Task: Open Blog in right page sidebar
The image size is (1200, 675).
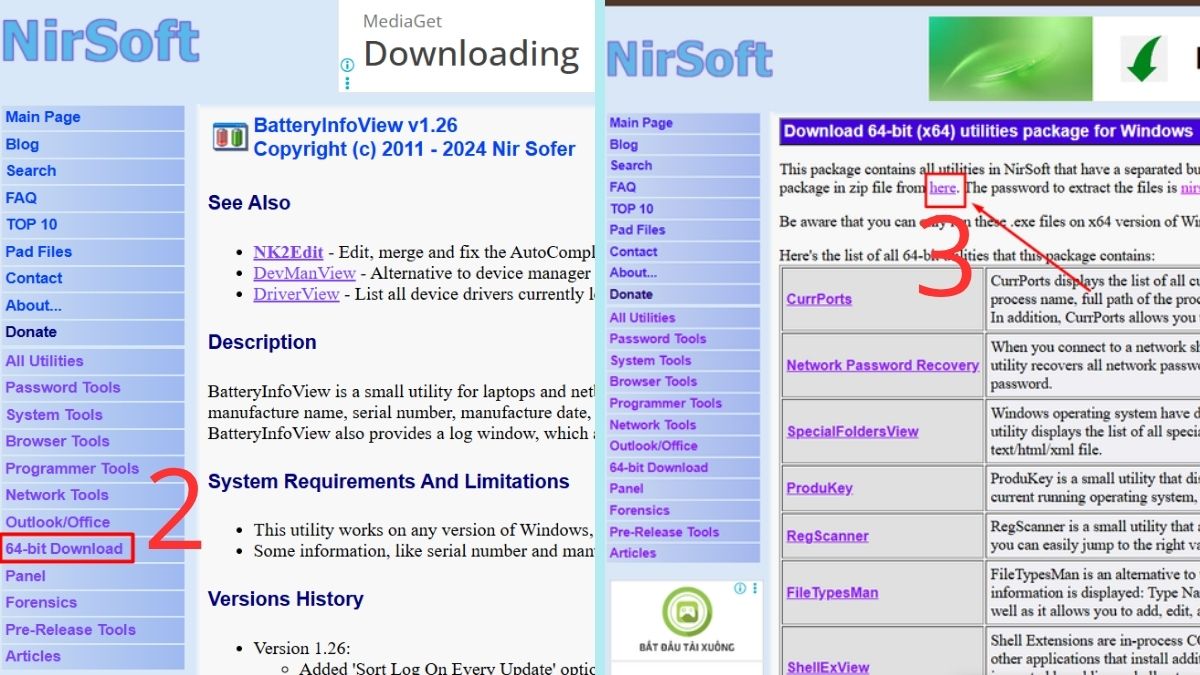Action: (624, 144)
